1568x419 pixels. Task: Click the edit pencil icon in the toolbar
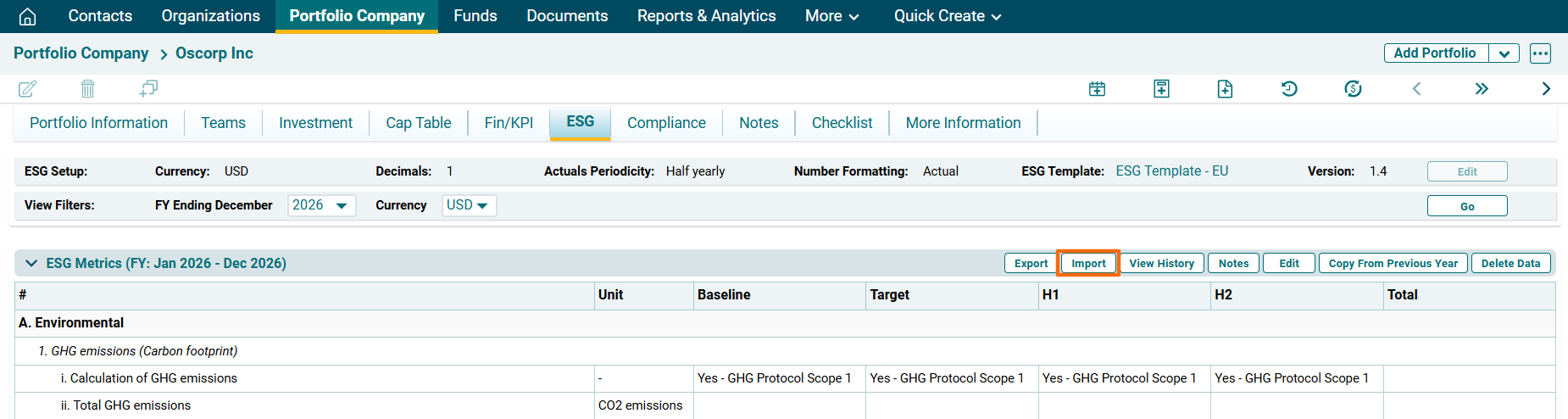(27, 88)
